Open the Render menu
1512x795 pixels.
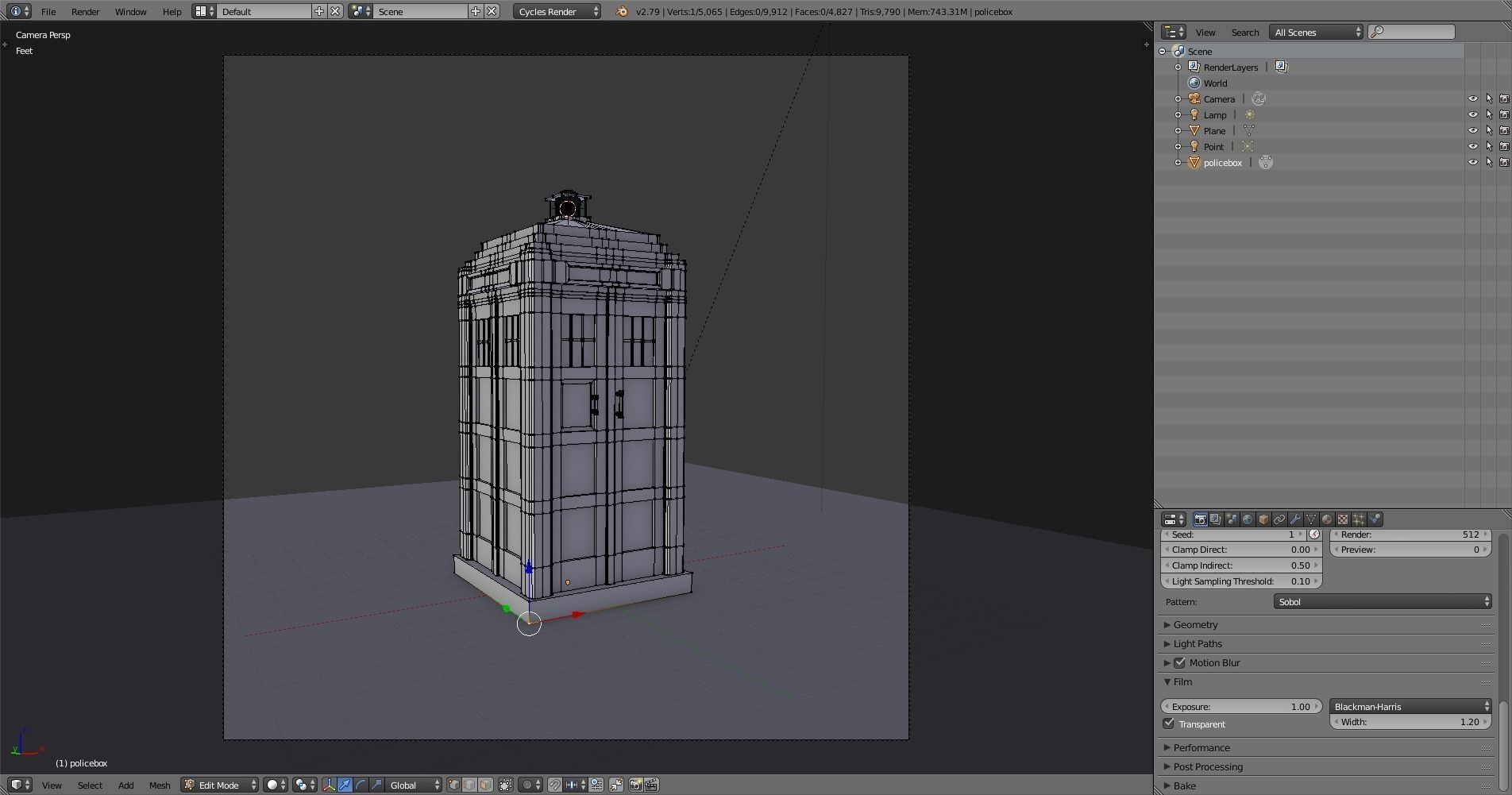(86, 11)
